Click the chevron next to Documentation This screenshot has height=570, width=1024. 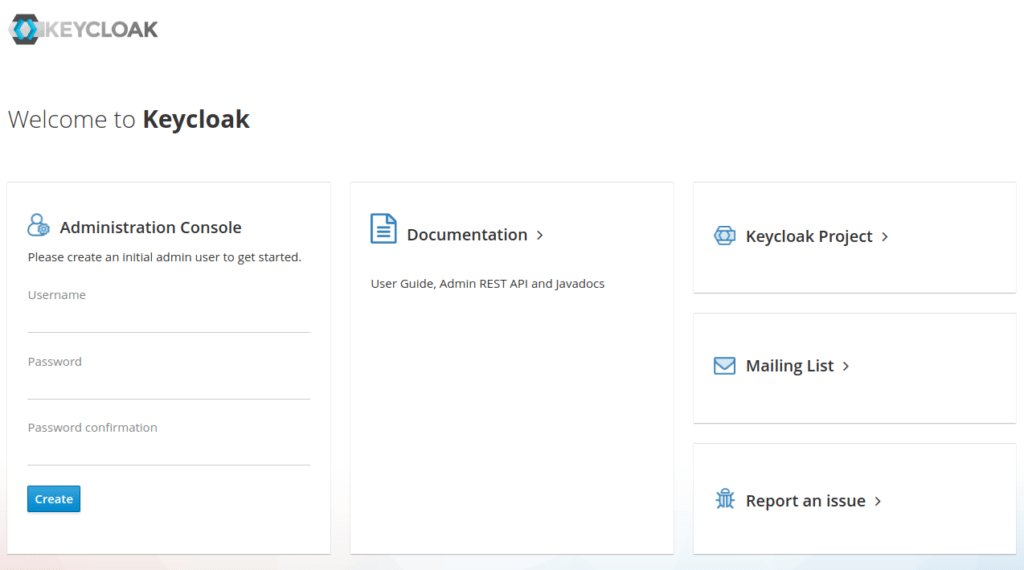click(540, 235)
